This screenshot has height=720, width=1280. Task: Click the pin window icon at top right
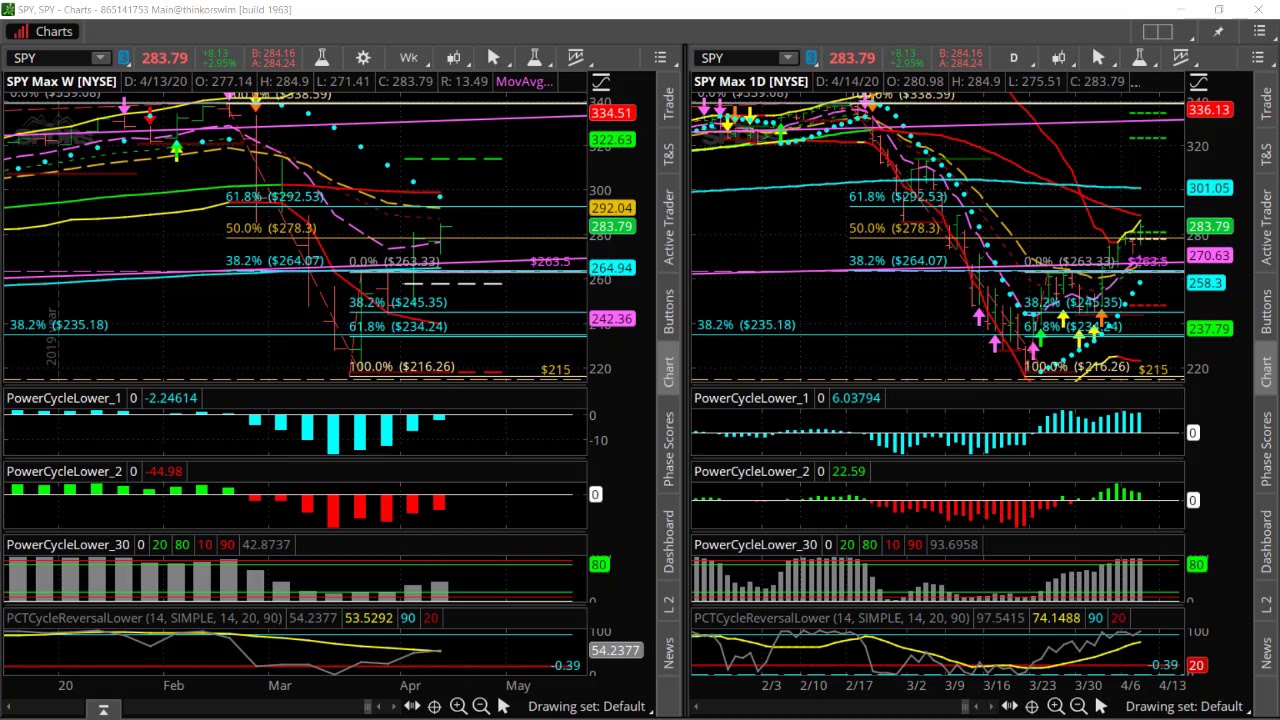click(1218, 32)
